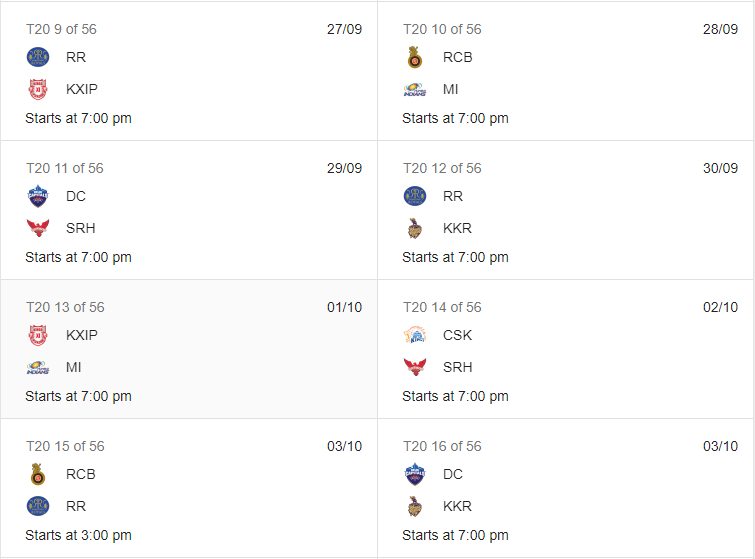The height and width of the screenshot is (559, 755).
Task: Click team name DC in match 16
Action: point(453,474)
